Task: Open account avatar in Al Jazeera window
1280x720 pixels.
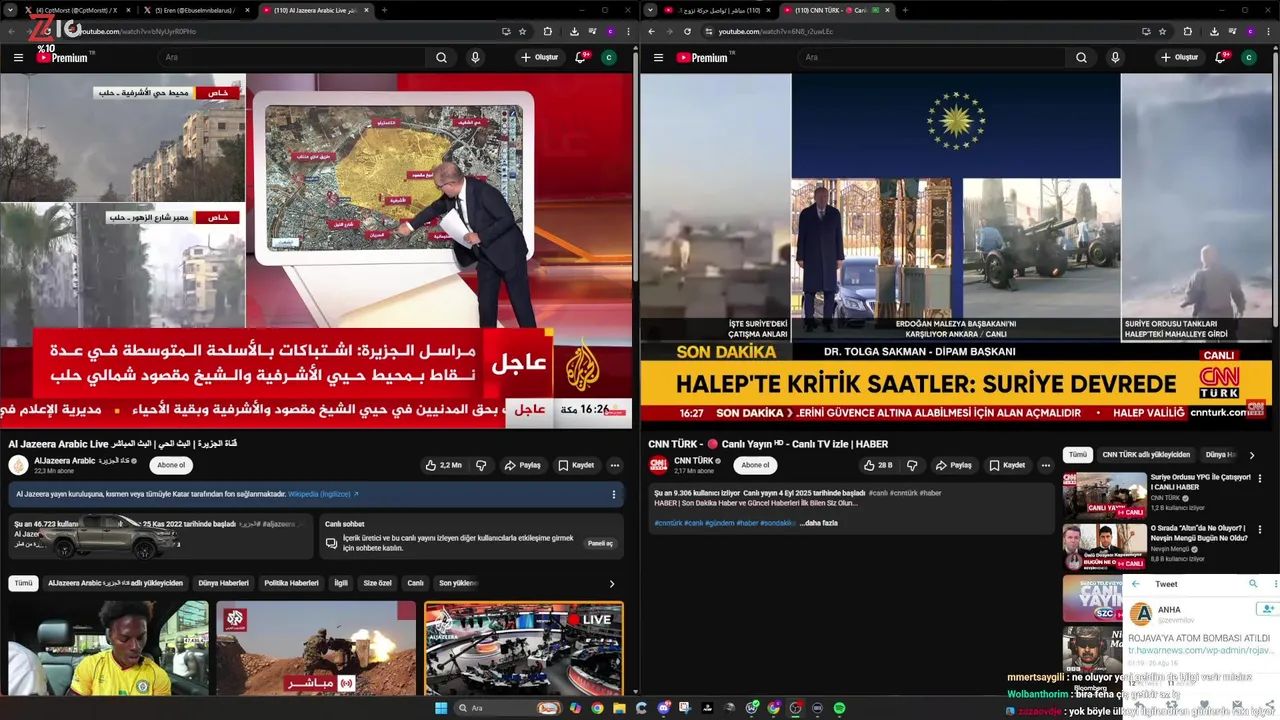Action: [608, 57]
